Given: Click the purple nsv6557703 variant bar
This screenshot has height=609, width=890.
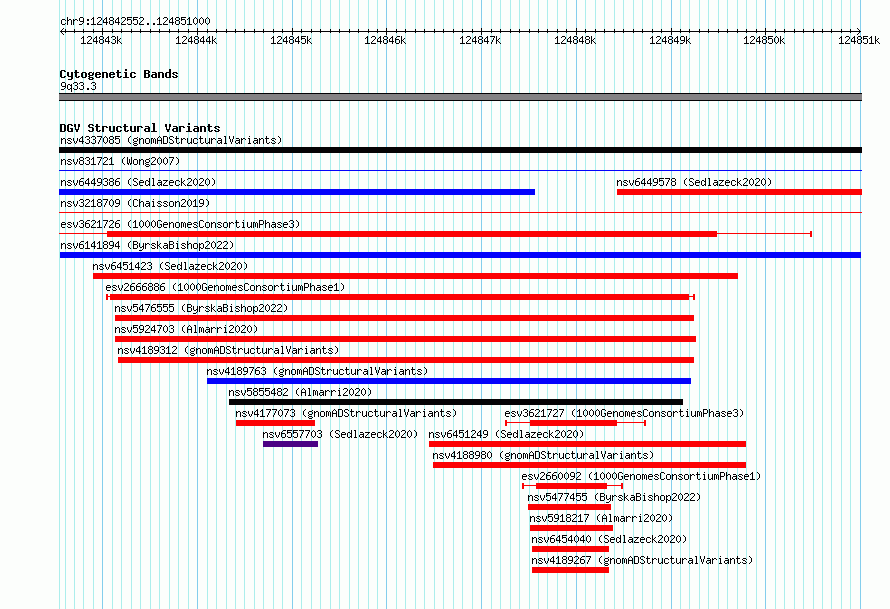Looking at the screenshot, I should [x=291, y=444].
